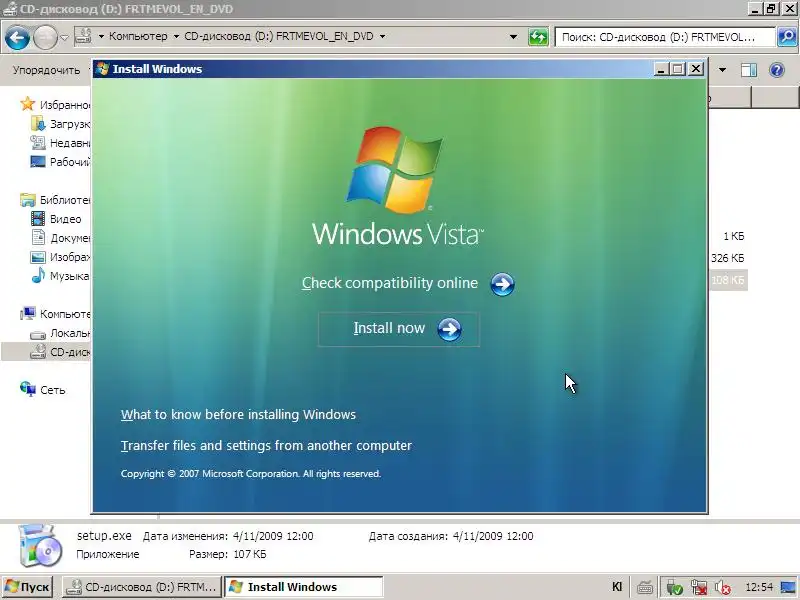The image size is (800, 600).
Task: Click the blue arrow next to Install now
Action: point(449,330)
